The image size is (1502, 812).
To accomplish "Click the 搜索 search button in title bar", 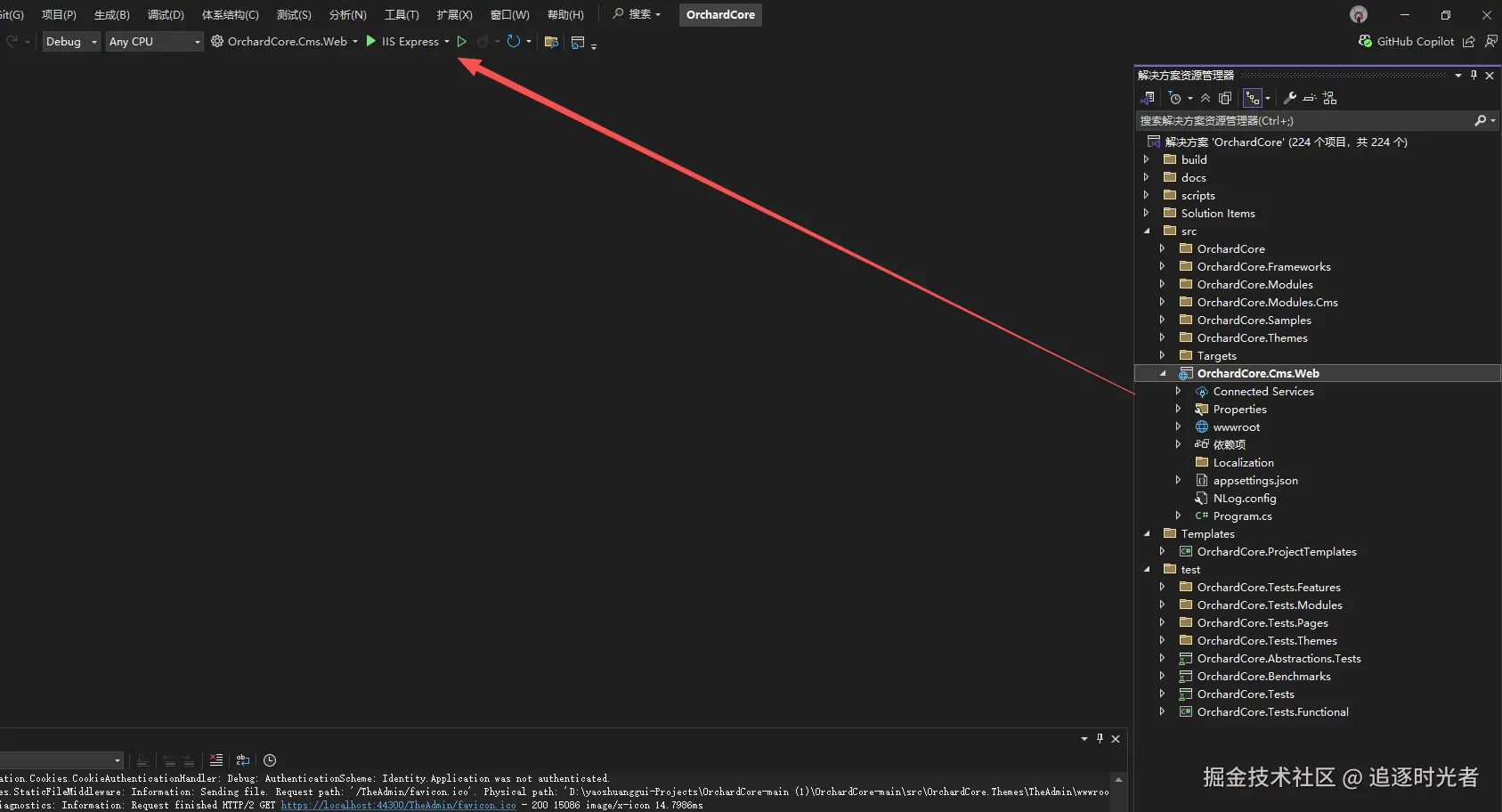I will point(637,14).
